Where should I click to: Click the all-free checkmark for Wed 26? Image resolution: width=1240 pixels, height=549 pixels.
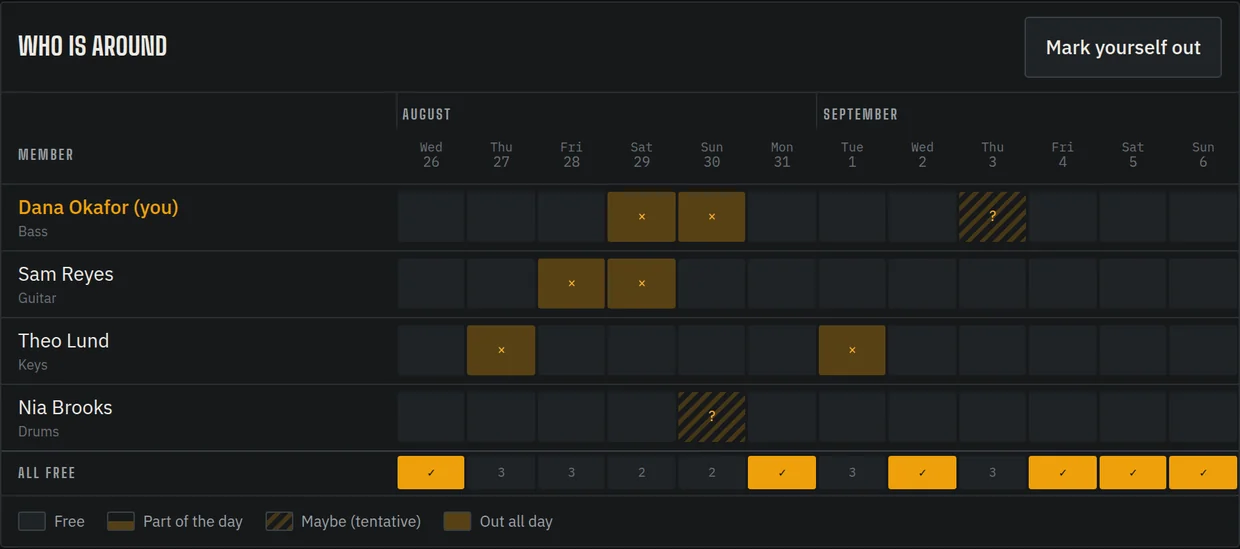point(431,473)
